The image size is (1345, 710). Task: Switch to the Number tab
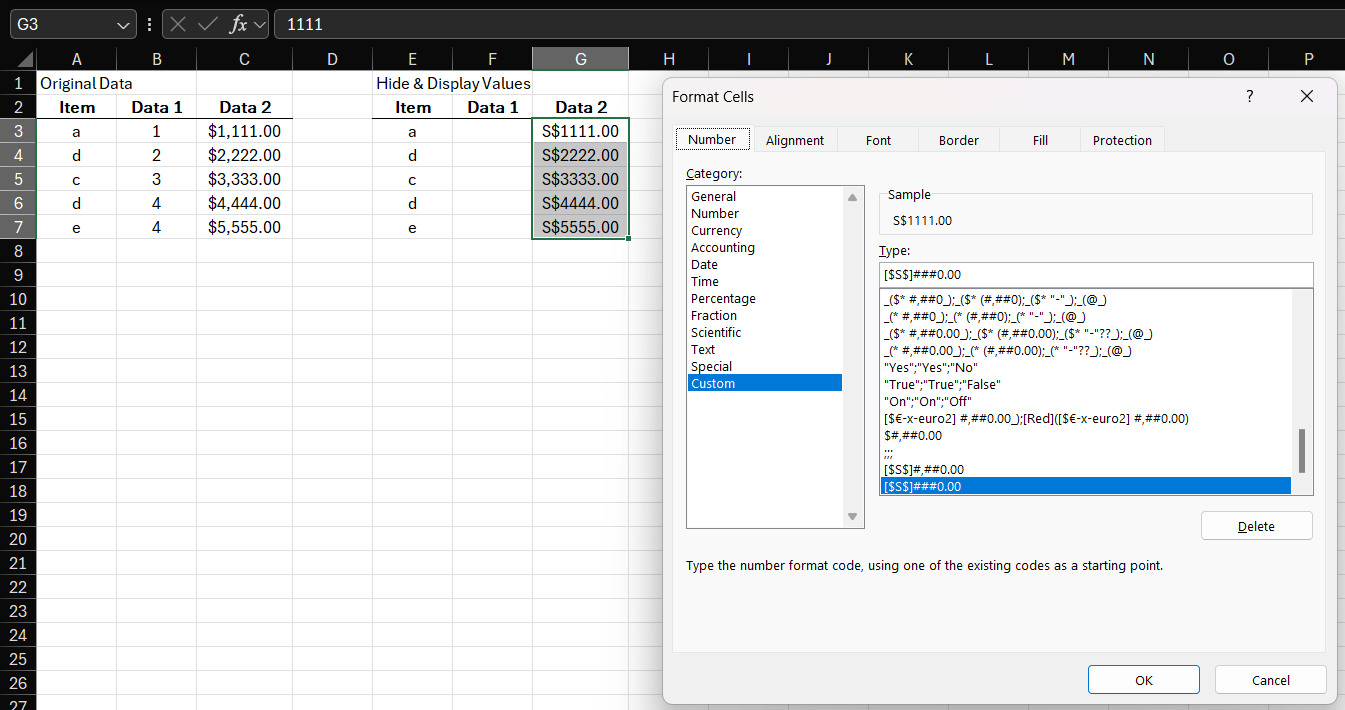[x=712, y=140]
